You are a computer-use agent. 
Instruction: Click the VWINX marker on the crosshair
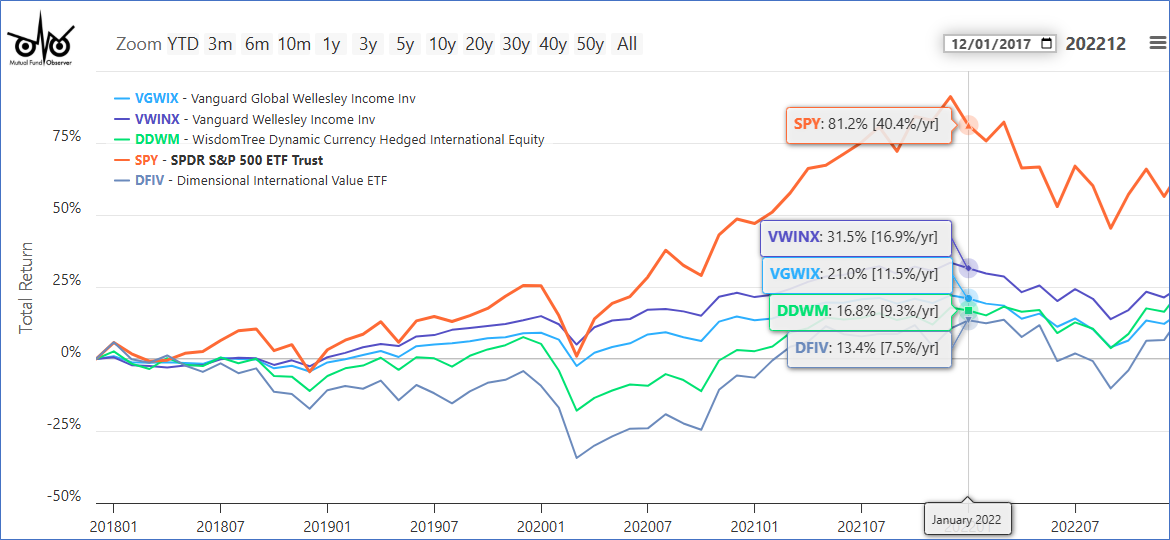[x=968, y=268]
